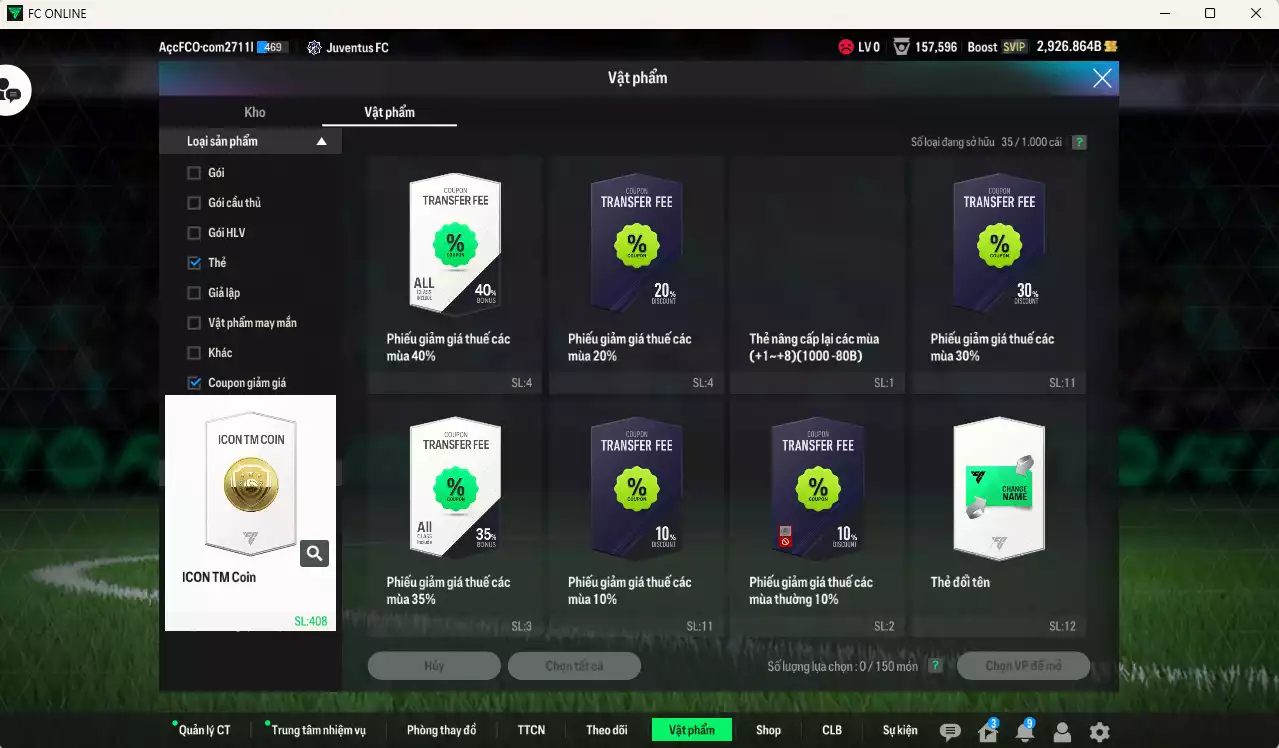Open the chat message icon in bottom bar
This screenshot has width=1279, height=748.
(950, 732)
